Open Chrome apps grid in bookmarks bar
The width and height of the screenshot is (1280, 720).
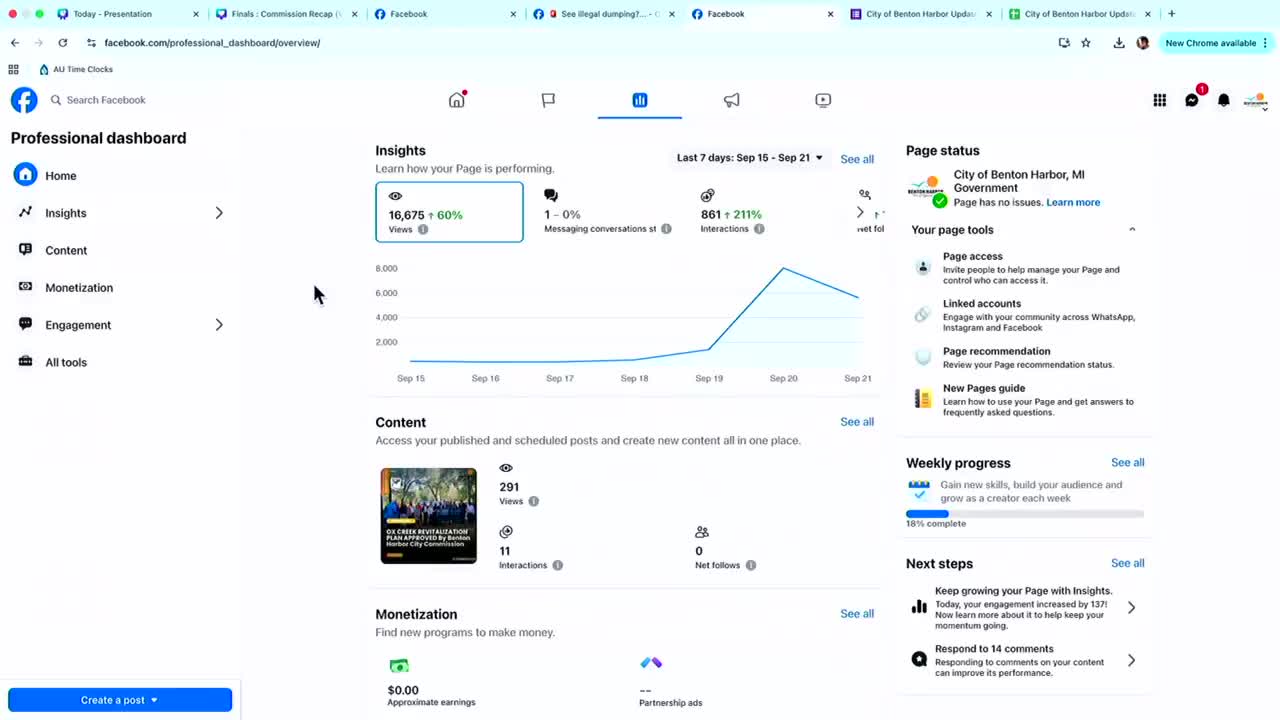click(13, 69)
